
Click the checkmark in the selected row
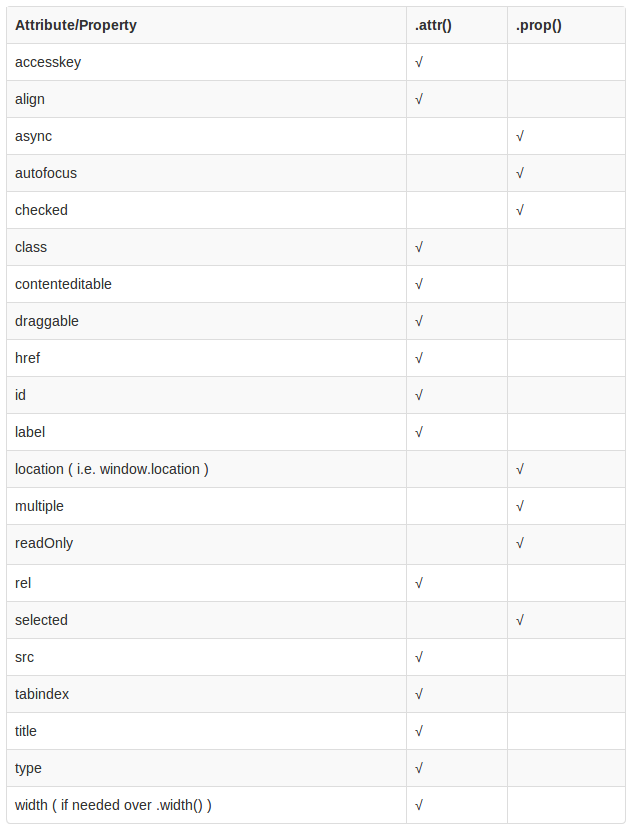[x=520, y=621]
